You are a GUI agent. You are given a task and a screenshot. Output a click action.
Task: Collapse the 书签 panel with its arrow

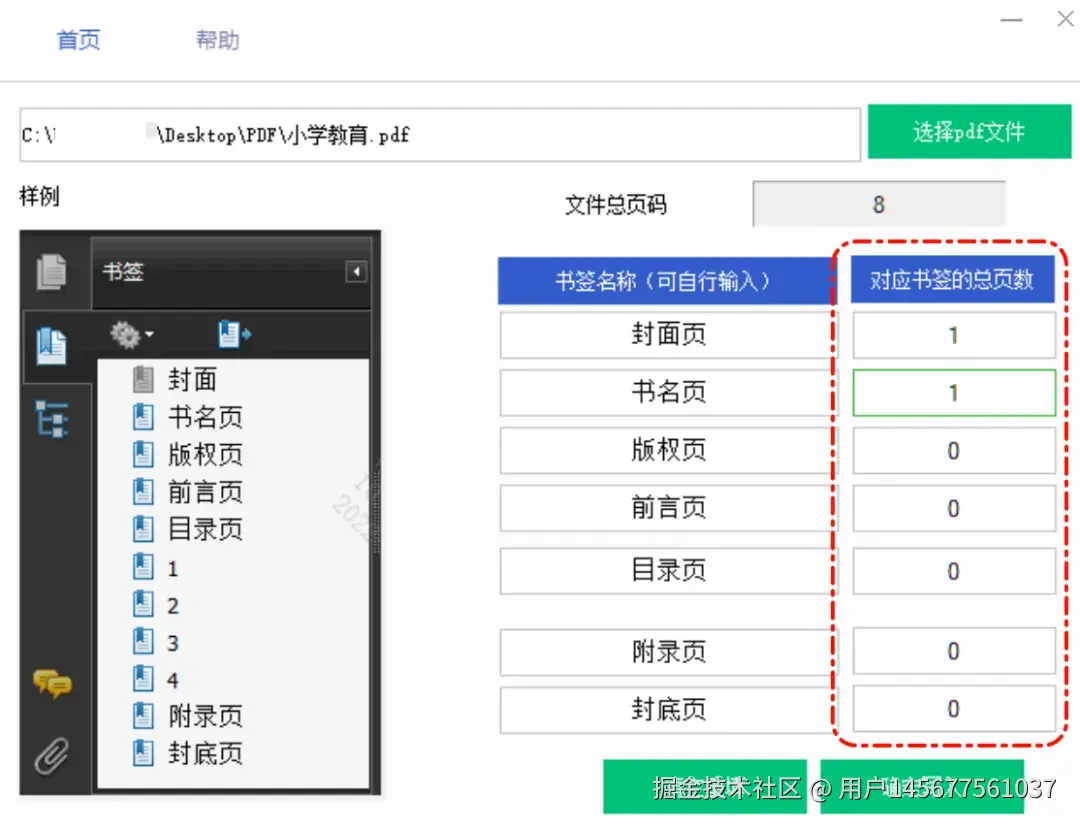tap(356, 272)
